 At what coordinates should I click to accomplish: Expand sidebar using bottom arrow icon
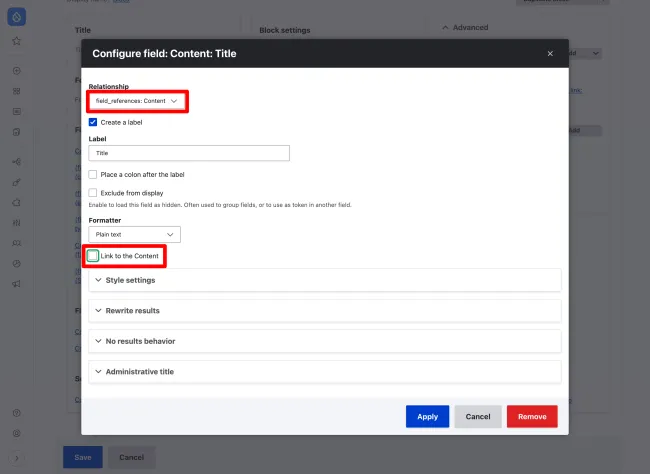pyautogui.click(x=16, y=457)
